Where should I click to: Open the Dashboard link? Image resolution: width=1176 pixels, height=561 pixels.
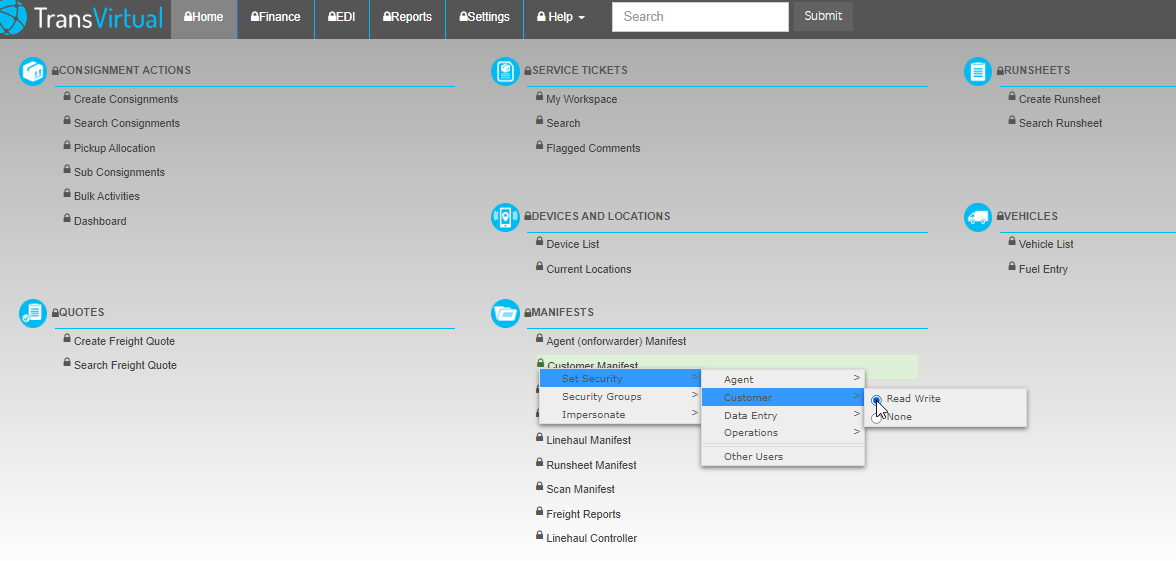pyautogui.click(x=100, y=221)
